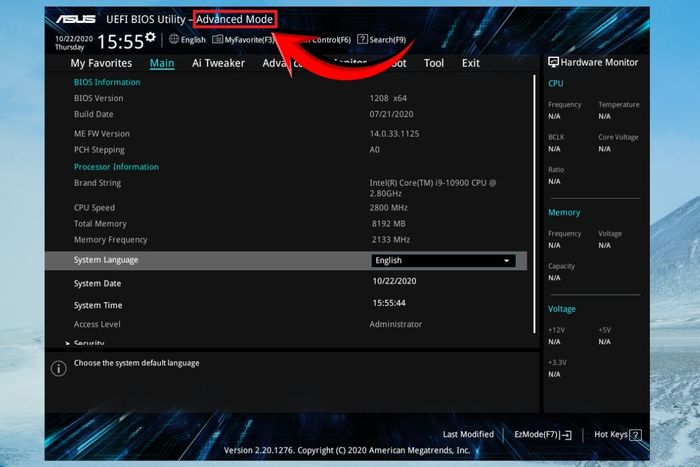Click the System Date value 10/22/2020
Viewport: 700px width, 467px height.
coord(394,281)
